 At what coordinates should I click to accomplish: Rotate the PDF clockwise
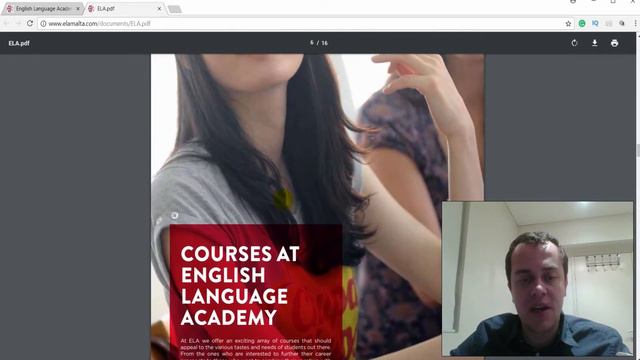coord(574,43)
